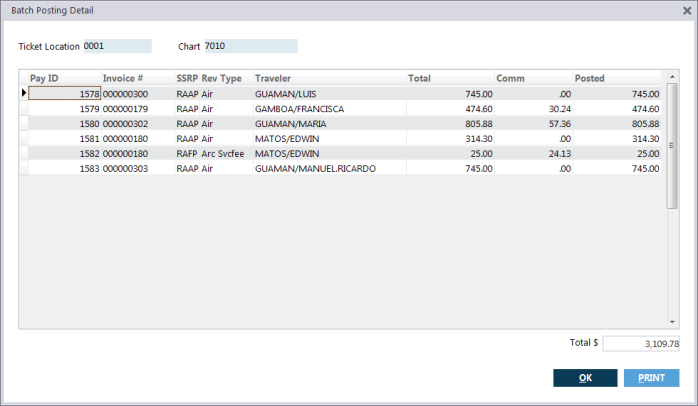Select the row indicator arrow for 1578
Viewport: 698px width, 406px height.
click(24, 93)
